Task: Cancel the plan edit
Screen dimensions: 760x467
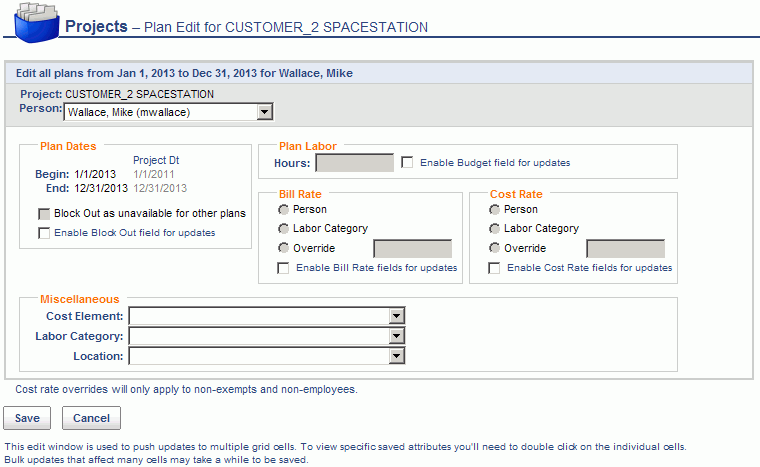Action: pyautogui.click(x=91, y=418)
